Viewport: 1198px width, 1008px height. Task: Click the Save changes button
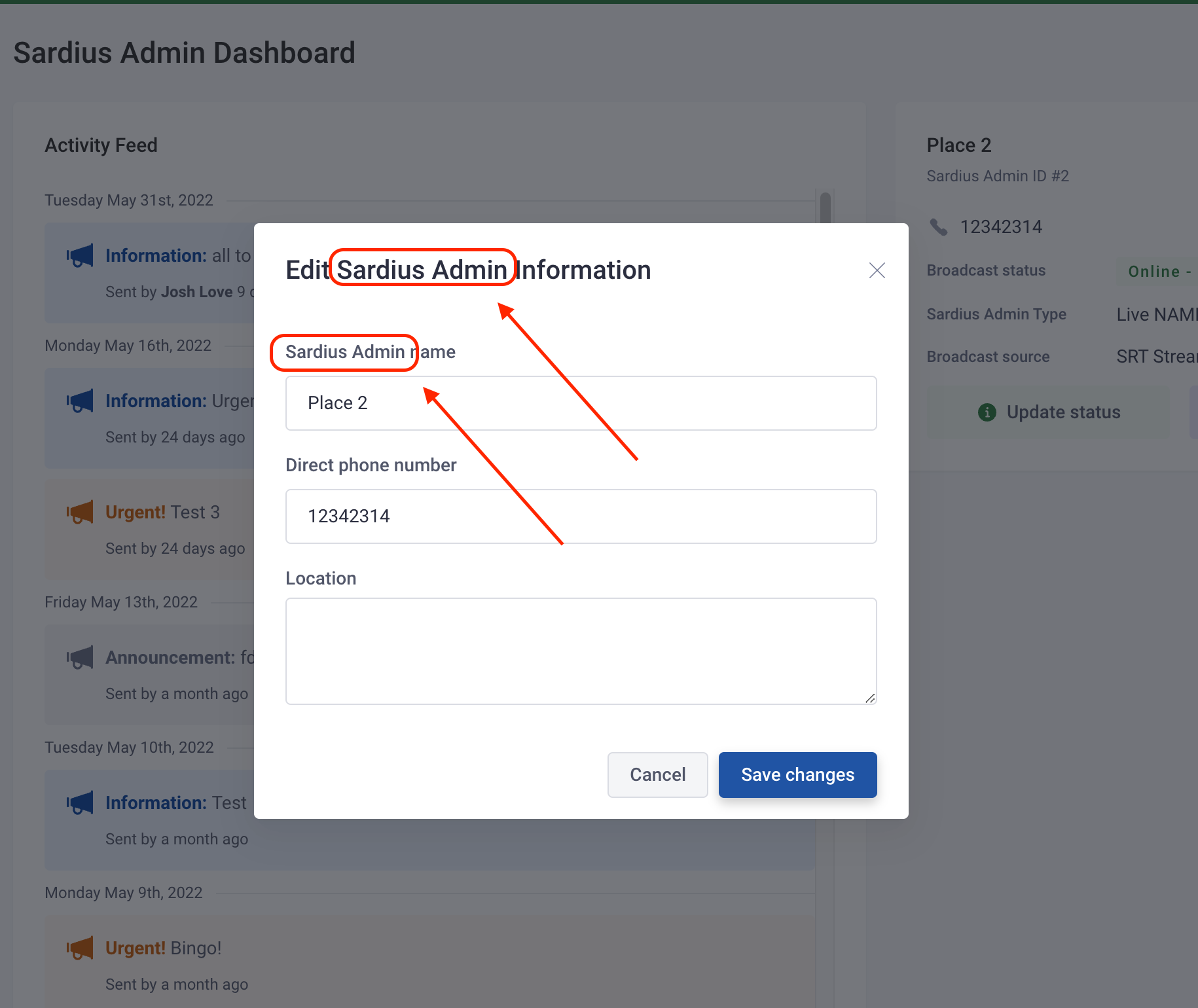(x=797, y=774)
